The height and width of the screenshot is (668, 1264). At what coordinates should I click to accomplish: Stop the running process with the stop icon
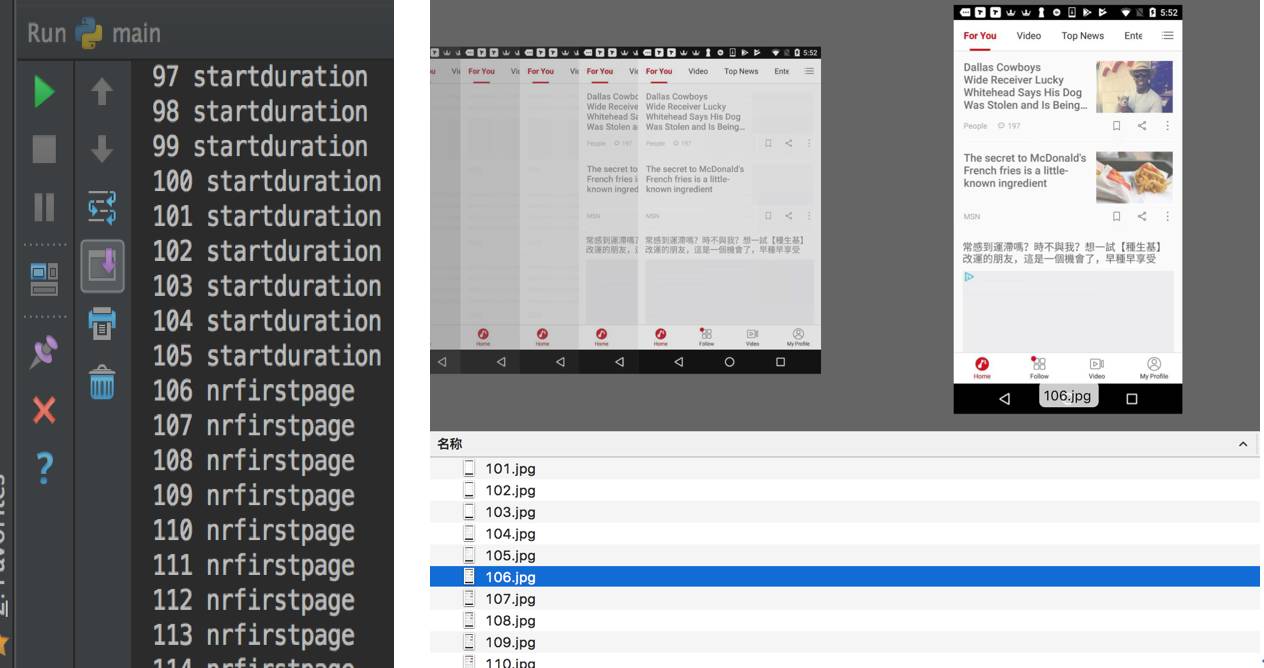[x=44, y=149]
